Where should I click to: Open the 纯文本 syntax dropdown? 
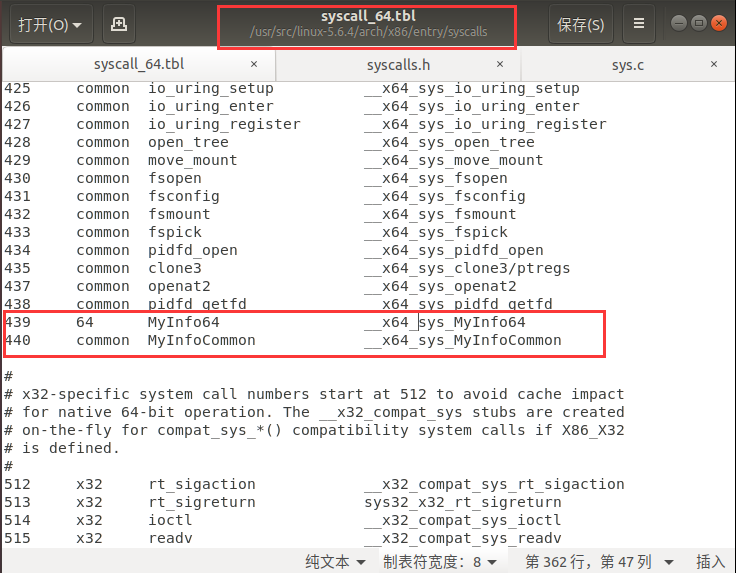(x=335, y=561)
